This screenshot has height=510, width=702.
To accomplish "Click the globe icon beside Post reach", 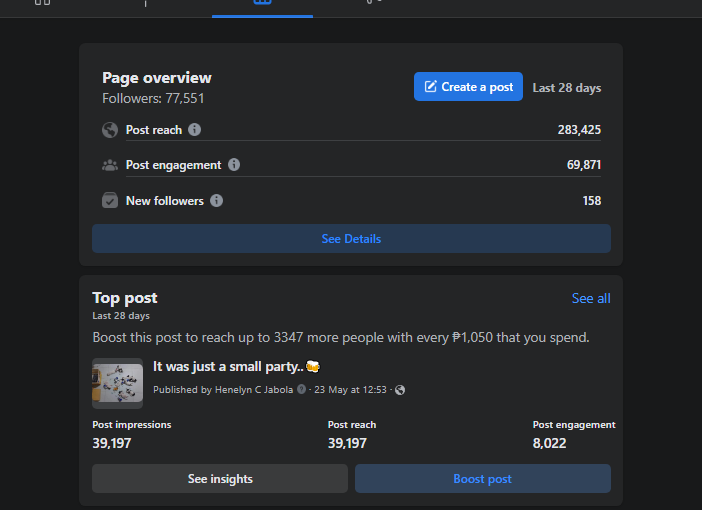I will [x=110, y=130].
